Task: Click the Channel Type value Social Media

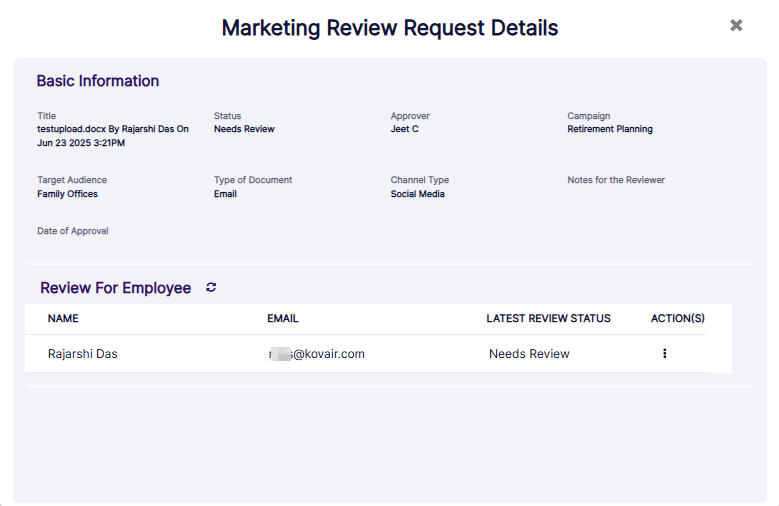Action: (x=417, y=194)
